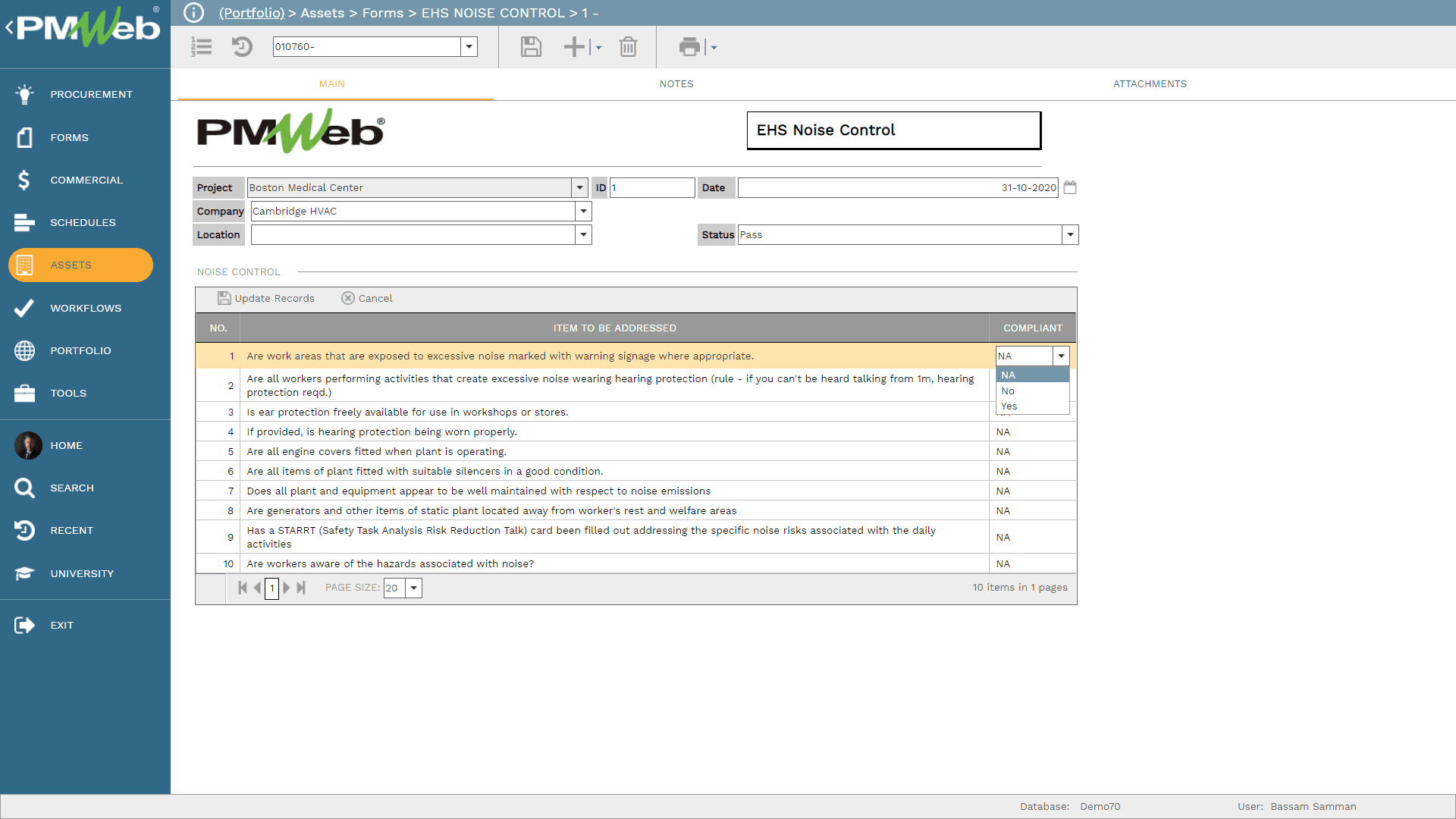The image size is (1456, 819).
Task: Open the Project dropdown arrow
Action: coord(579,187)
